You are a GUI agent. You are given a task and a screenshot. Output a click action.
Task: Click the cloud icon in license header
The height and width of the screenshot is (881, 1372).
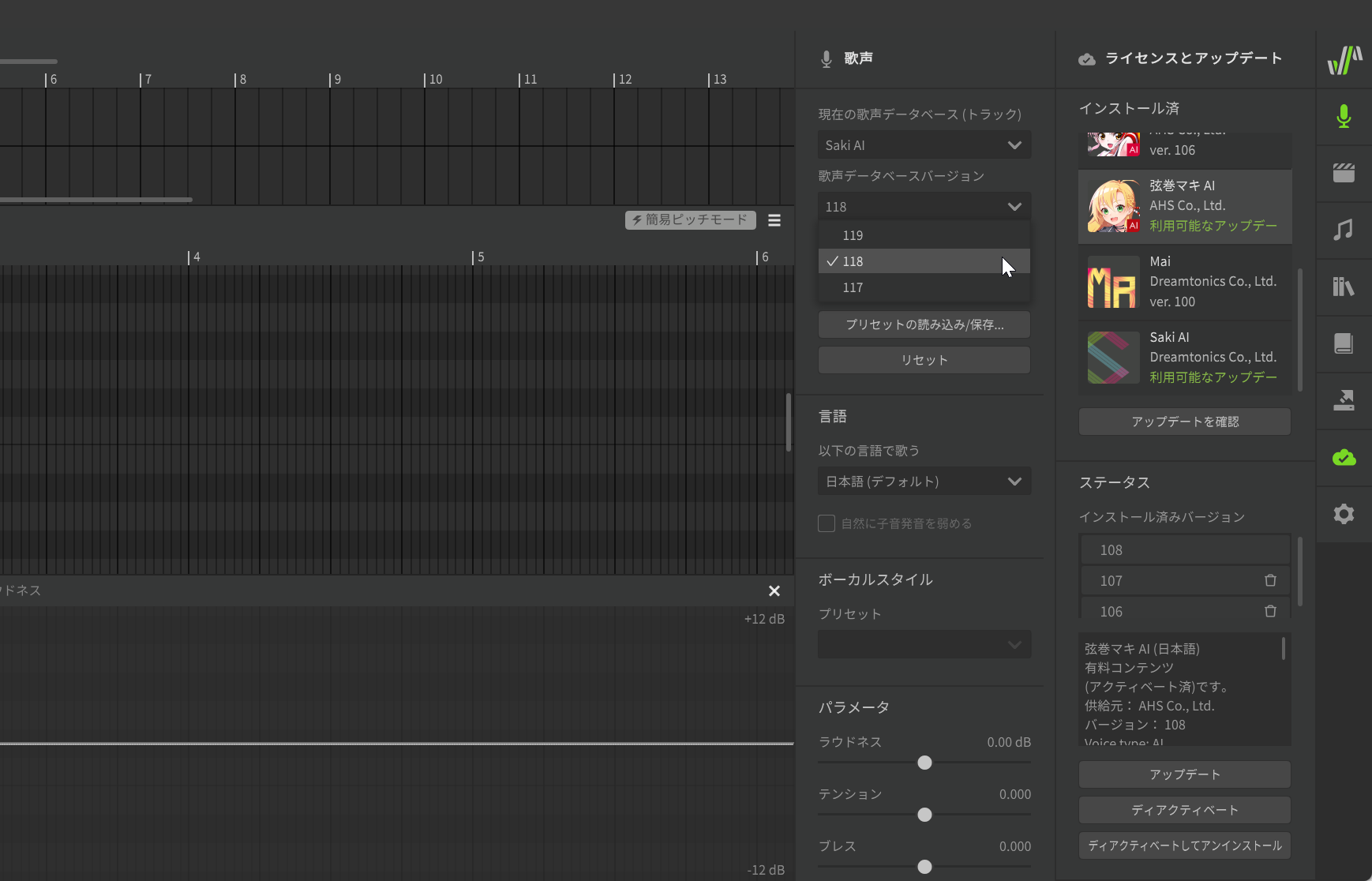pyautogui.click(x=1087, y=59)
